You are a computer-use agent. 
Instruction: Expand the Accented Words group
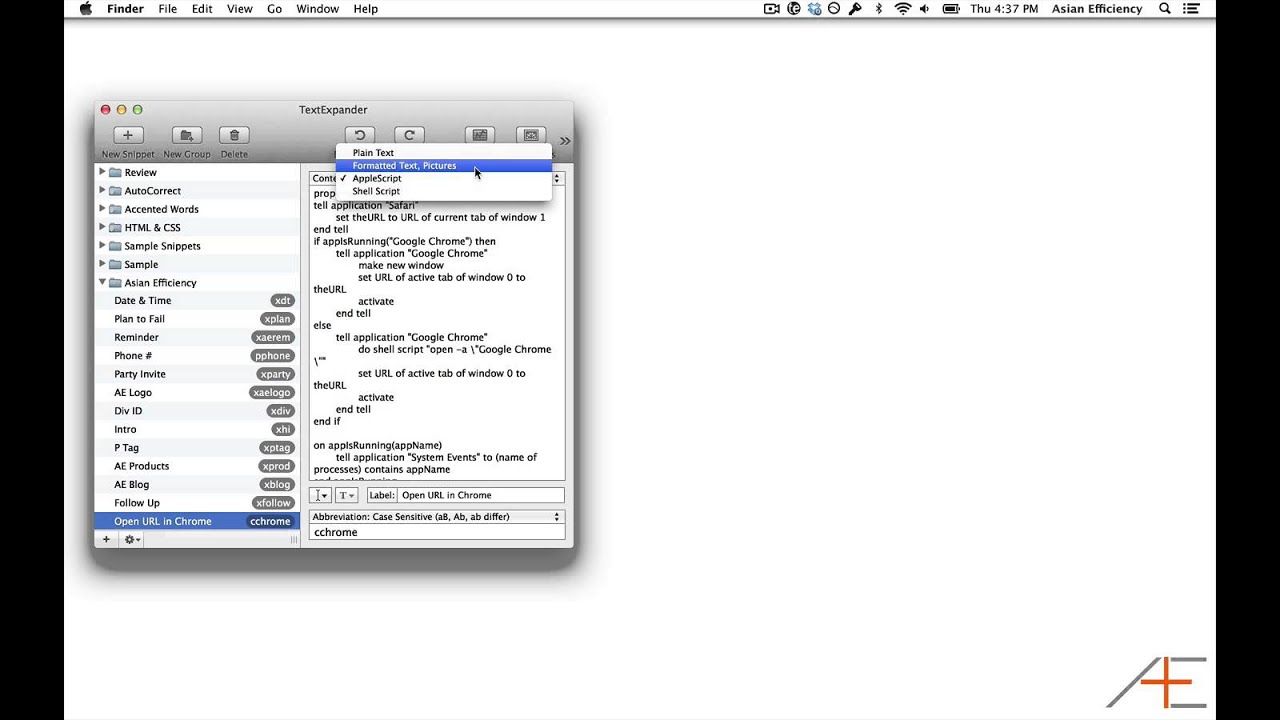102,209
